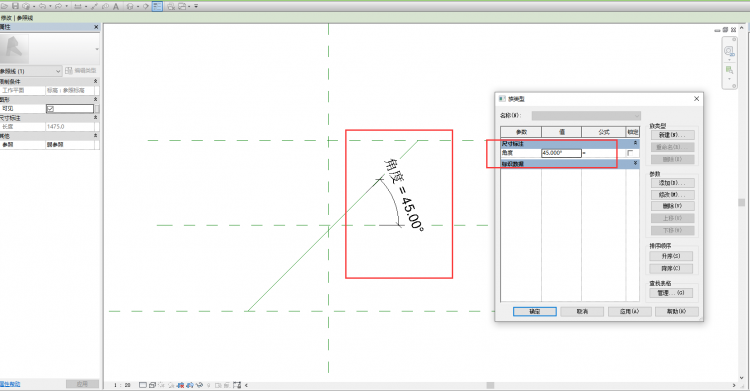Select the Text (A) tool icon
The image size is (750, 391).
tap(116, 6)
